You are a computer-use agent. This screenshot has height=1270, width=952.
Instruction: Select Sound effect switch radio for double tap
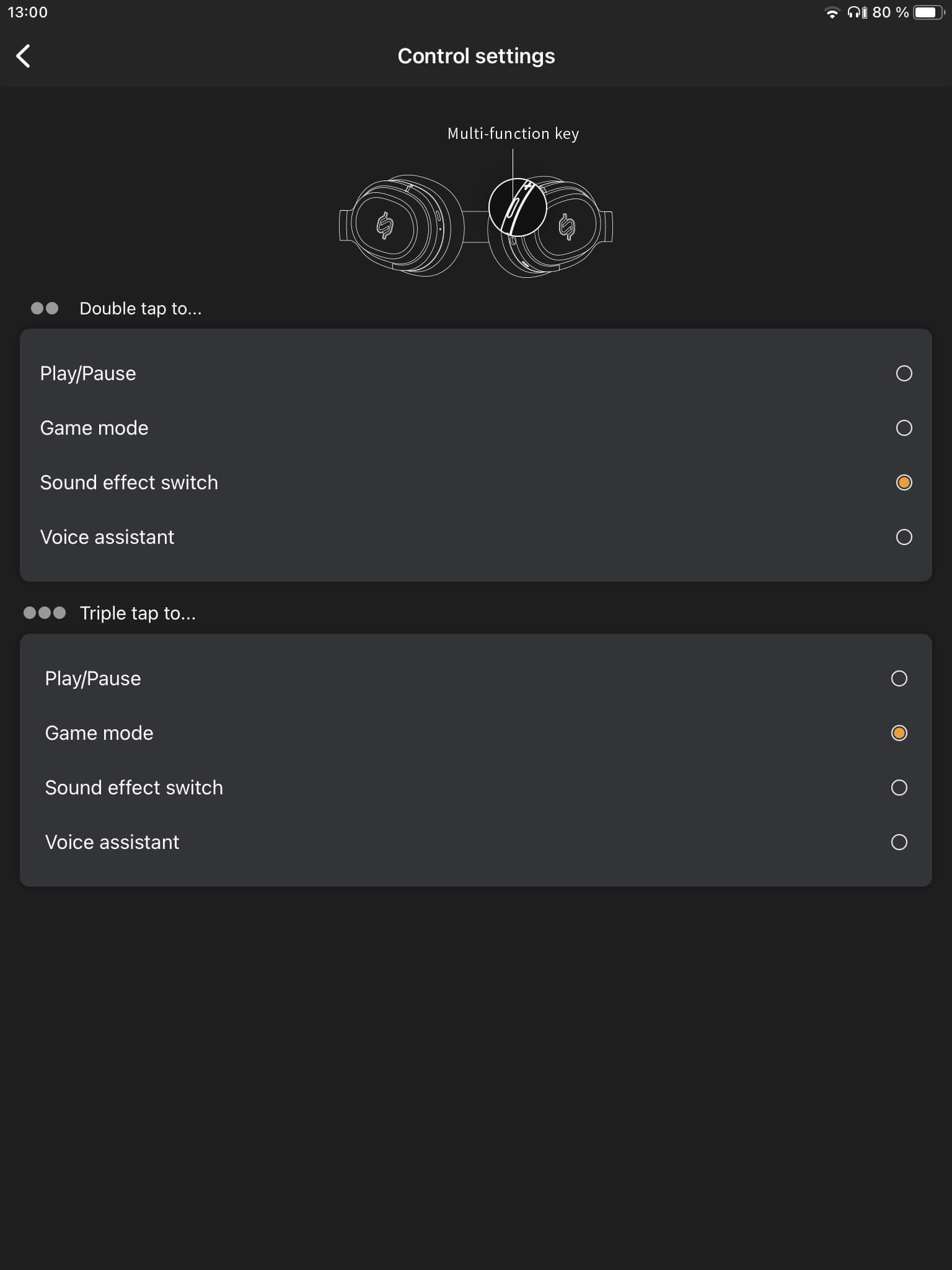[x=904, y=482]
